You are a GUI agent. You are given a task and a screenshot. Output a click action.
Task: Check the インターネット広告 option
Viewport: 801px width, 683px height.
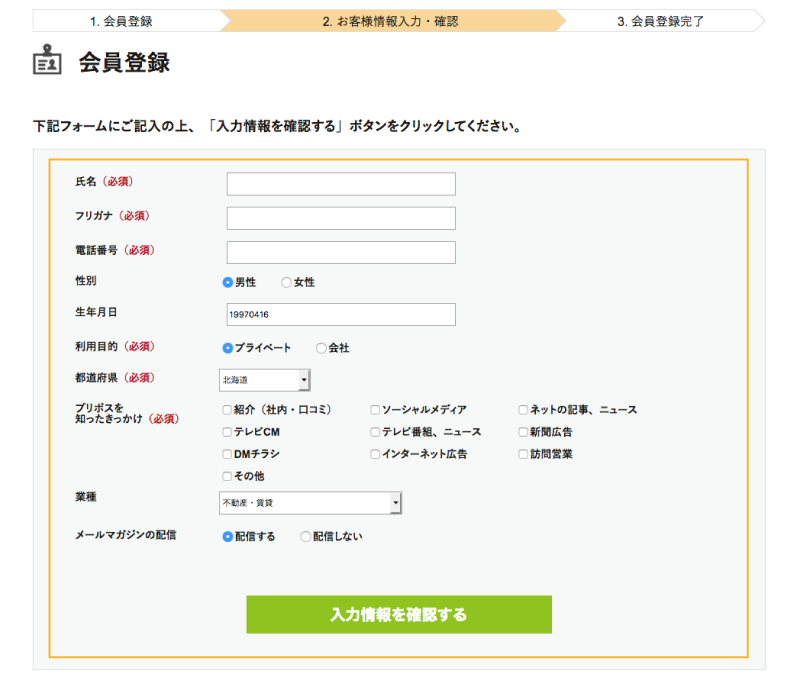tap(375, 454)
